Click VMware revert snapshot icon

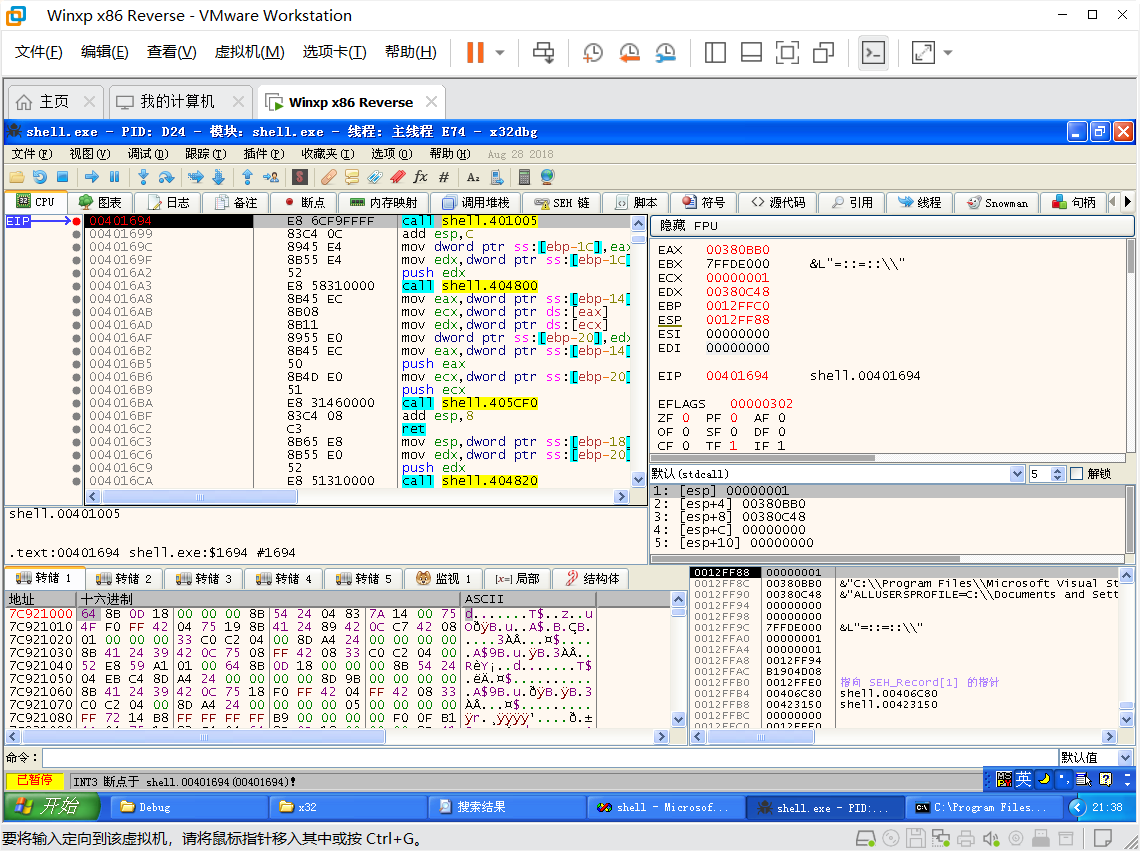[629, 52]
